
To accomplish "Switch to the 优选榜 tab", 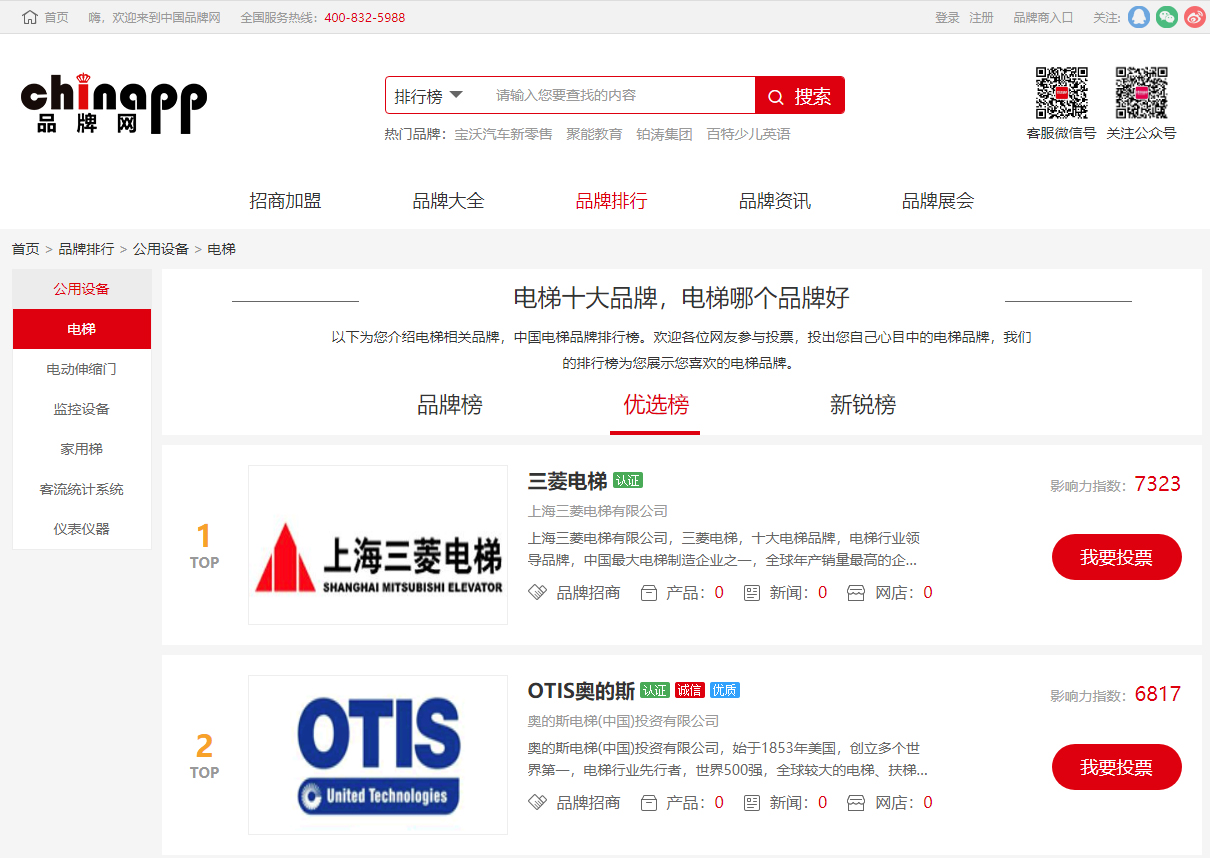I will click(x=656, y=405).
